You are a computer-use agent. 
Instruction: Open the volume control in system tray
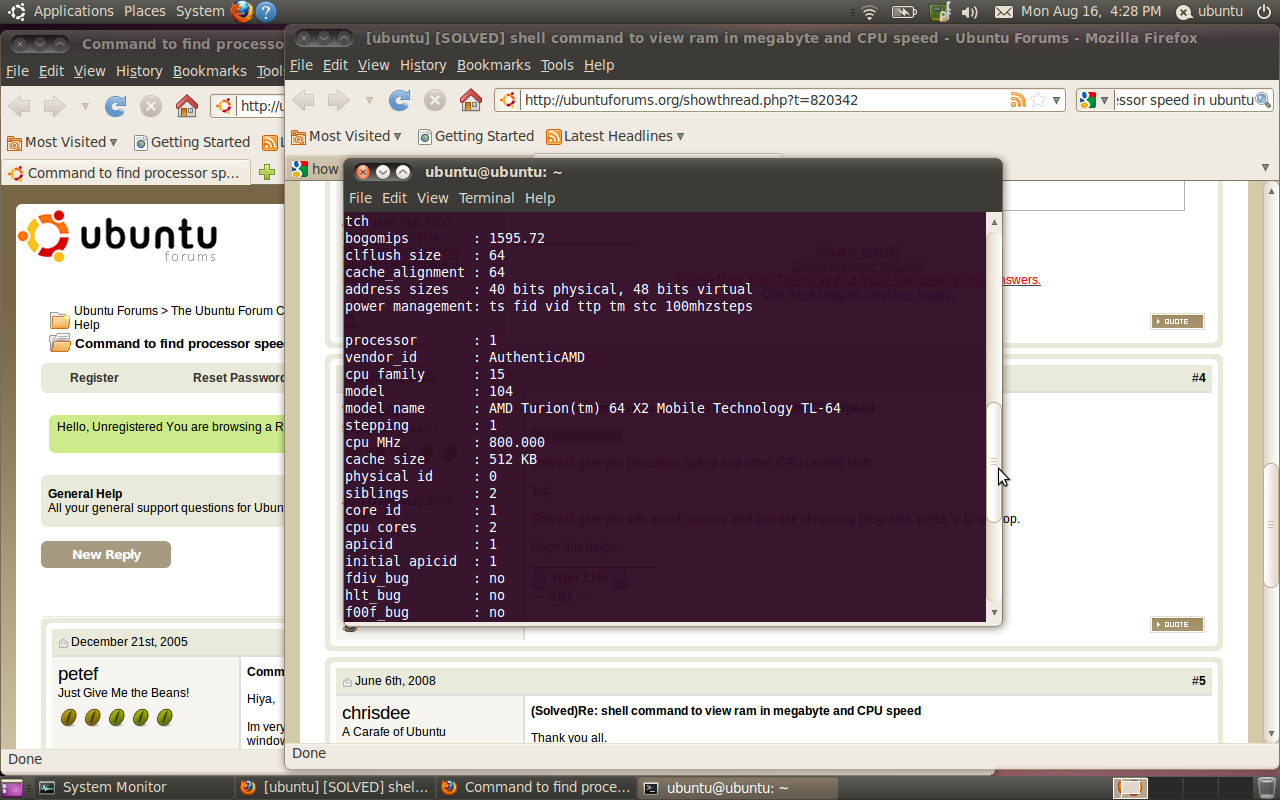tap(968, 12)
